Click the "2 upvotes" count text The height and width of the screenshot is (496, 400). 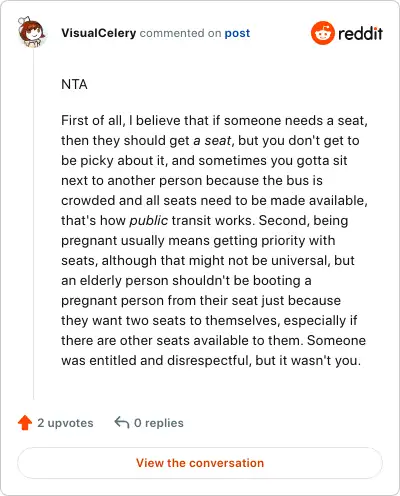65,423
